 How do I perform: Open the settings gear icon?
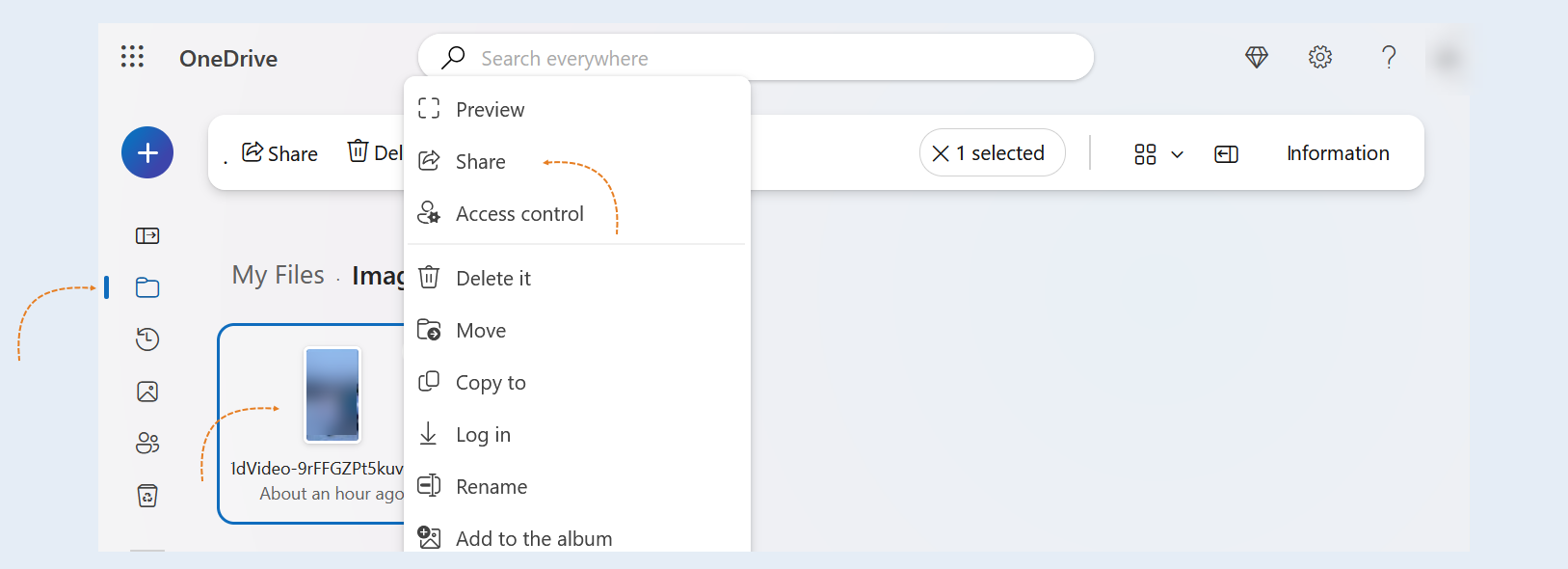pyautogui.click(x=1320, y=57)
